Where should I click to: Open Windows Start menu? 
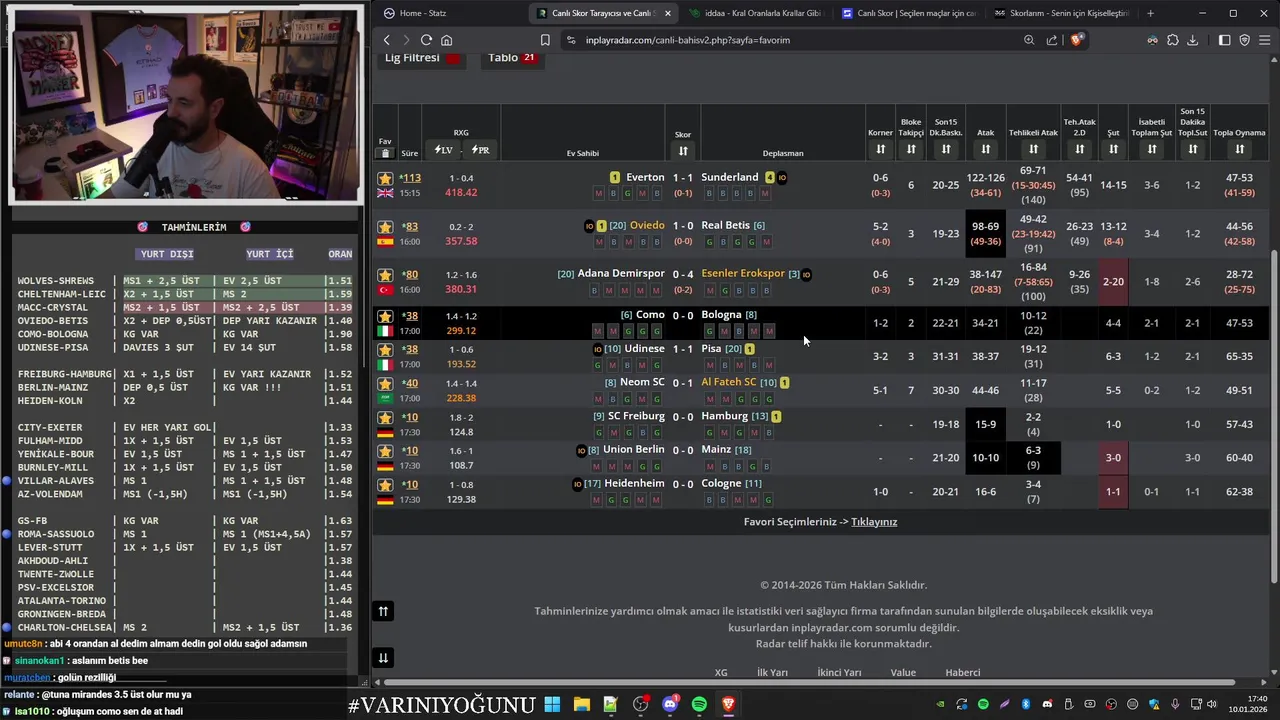pos(552,704)
